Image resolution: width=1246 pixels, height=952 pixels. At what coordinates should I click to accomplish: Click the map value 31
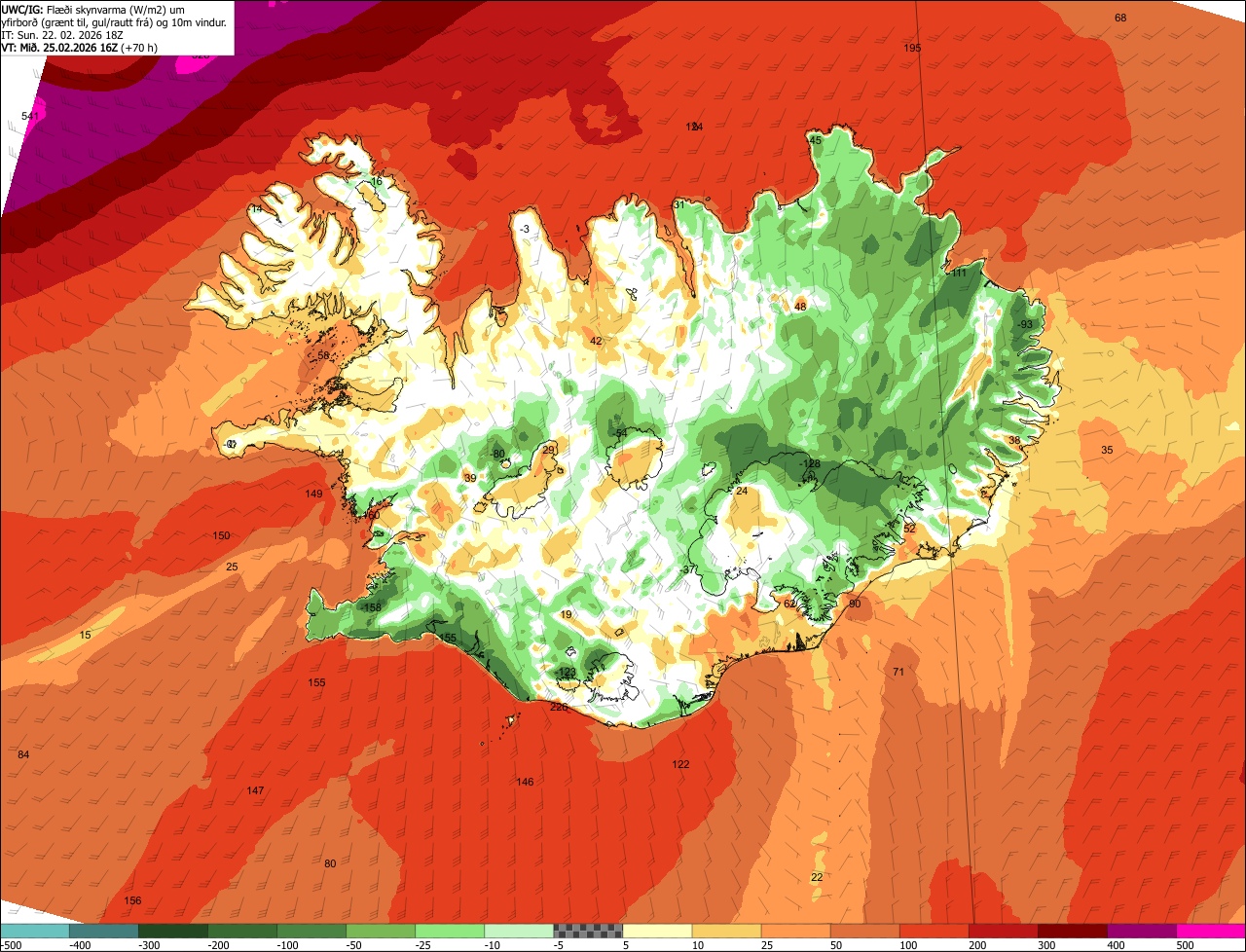pos(679,204)
